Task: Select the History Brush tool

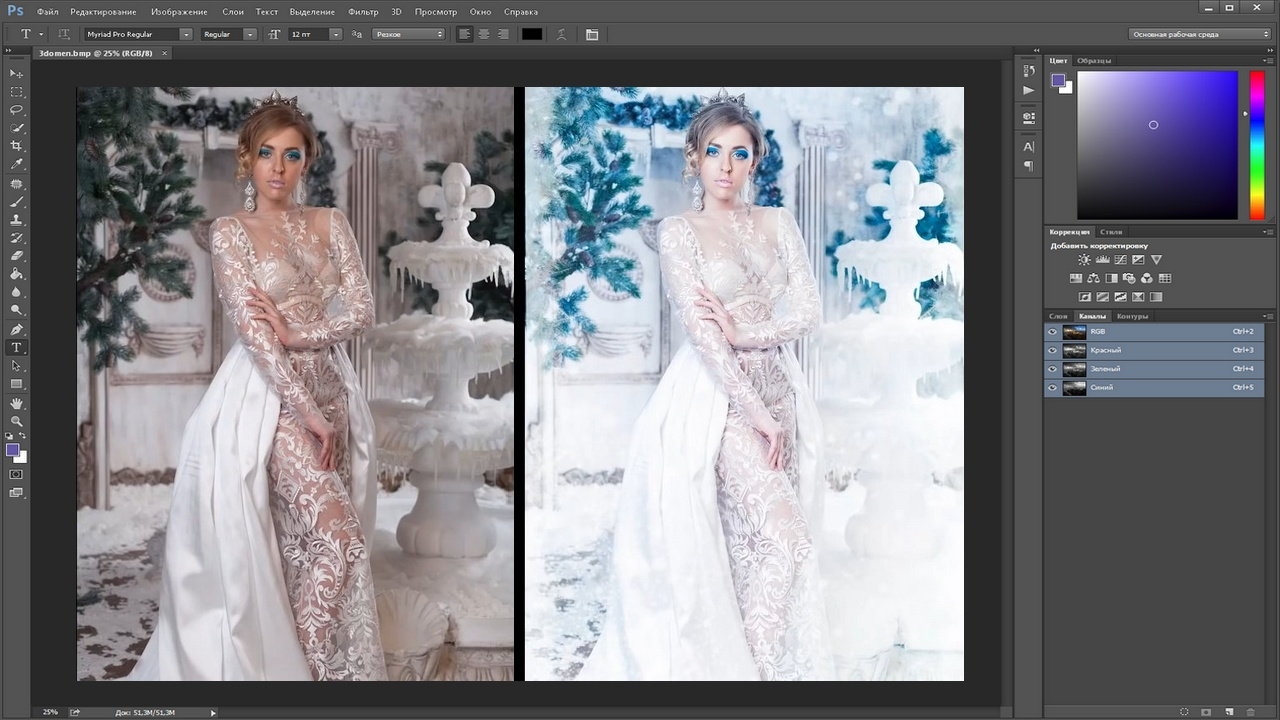Action: click(16, 238)
